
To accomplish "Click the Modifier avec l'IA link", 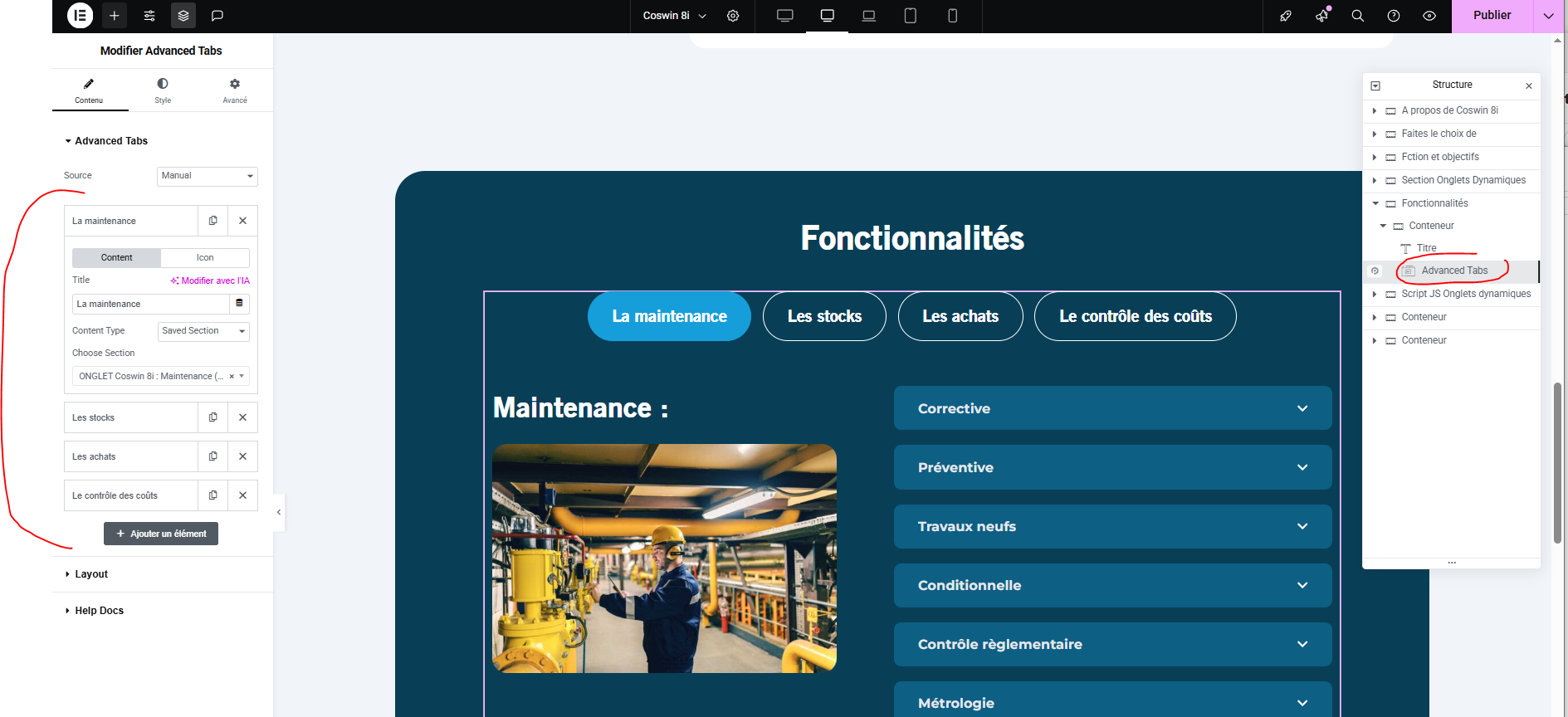I will tap(210, 280).
